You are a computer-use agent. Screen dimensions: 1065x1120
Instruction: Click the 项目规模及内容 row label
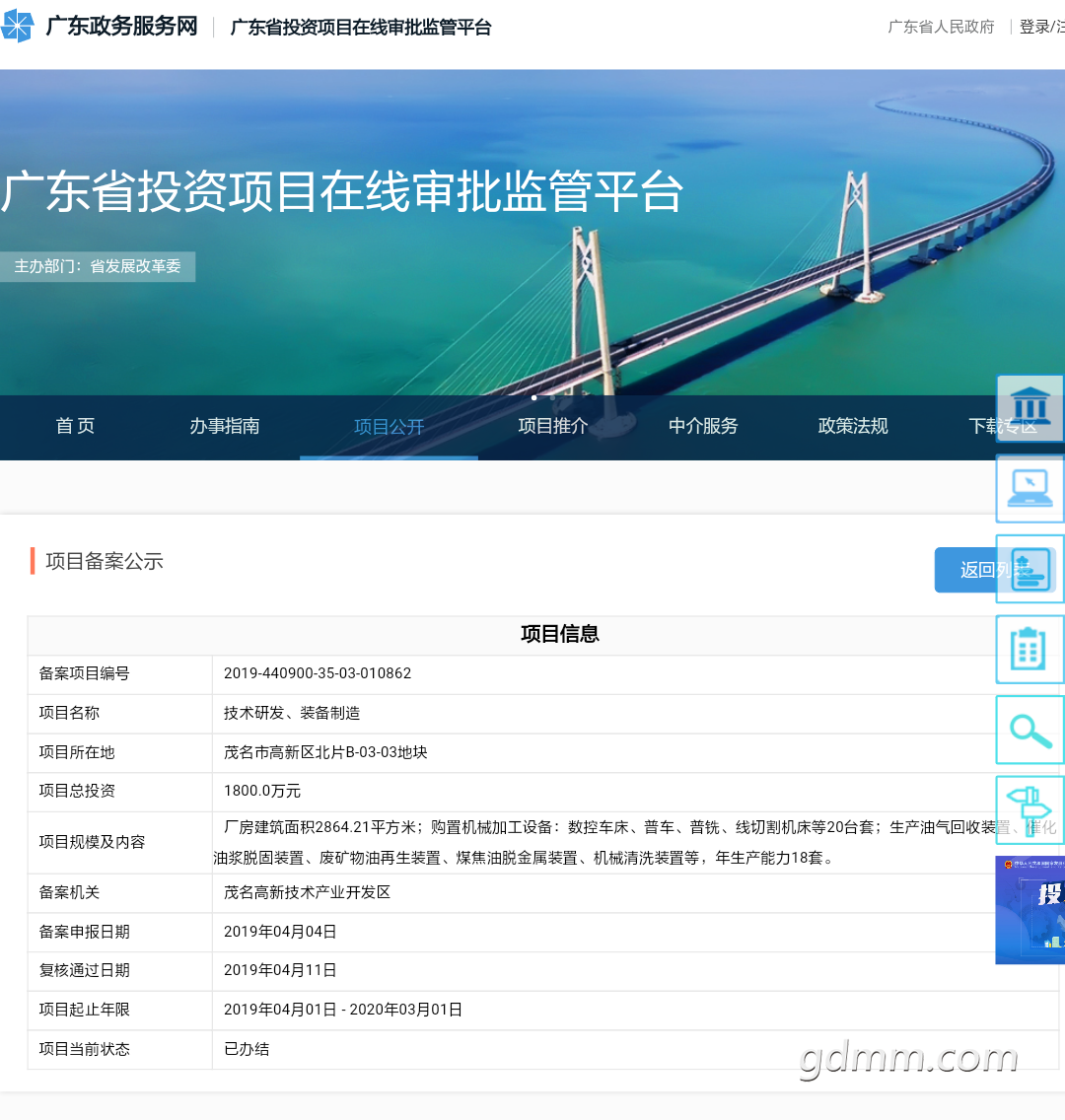click(x=92, y=842)
